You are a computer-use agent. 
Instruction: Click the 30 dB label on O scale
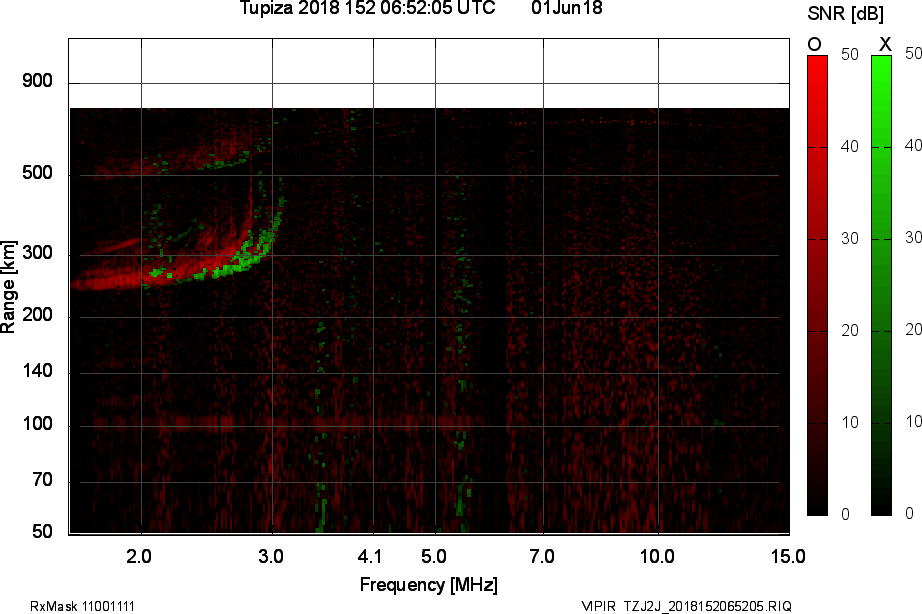click(x=850, y=238)
